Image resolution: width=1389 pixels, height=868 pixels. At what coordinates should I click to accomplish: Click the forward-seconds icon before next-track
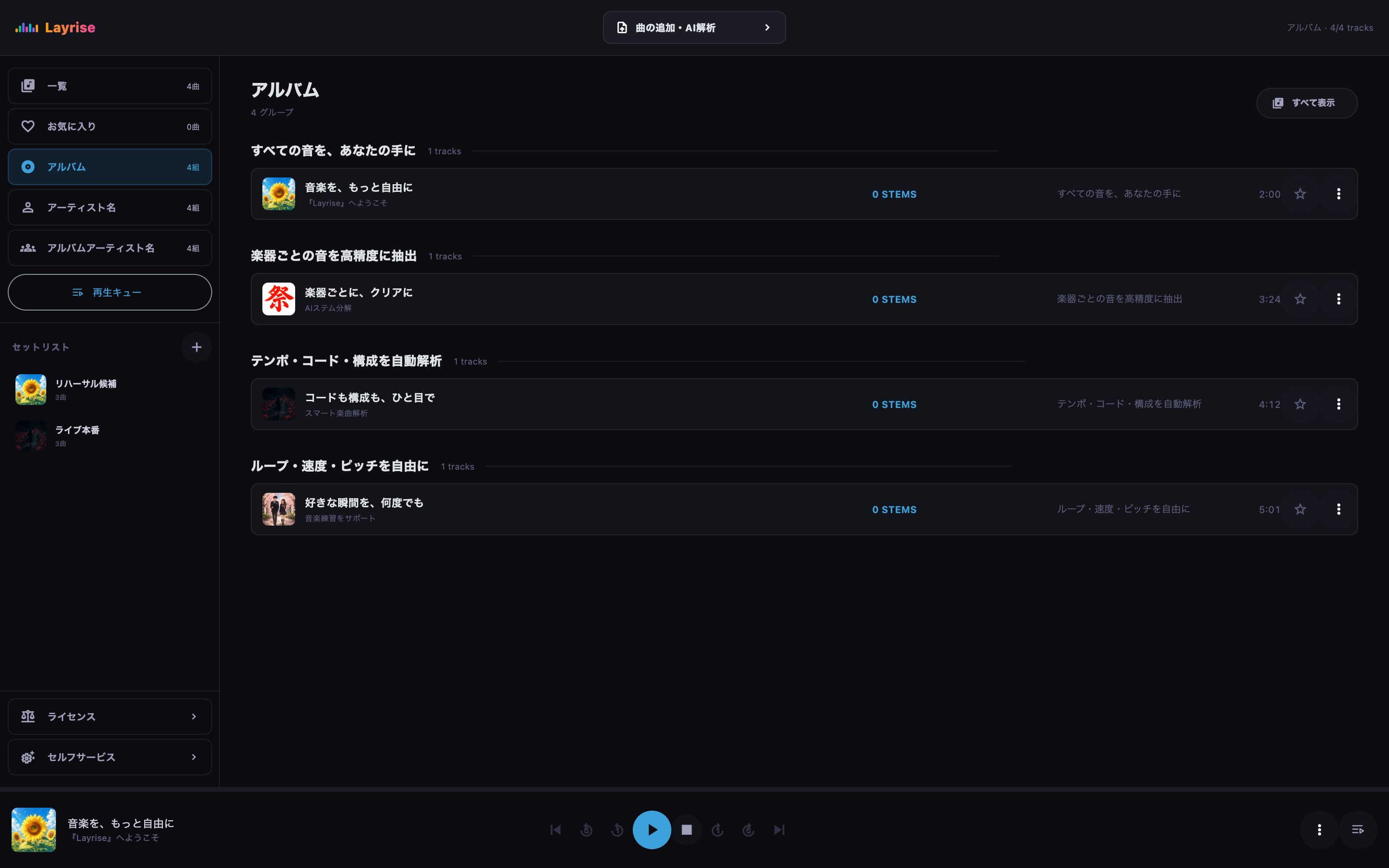point(748,829)
